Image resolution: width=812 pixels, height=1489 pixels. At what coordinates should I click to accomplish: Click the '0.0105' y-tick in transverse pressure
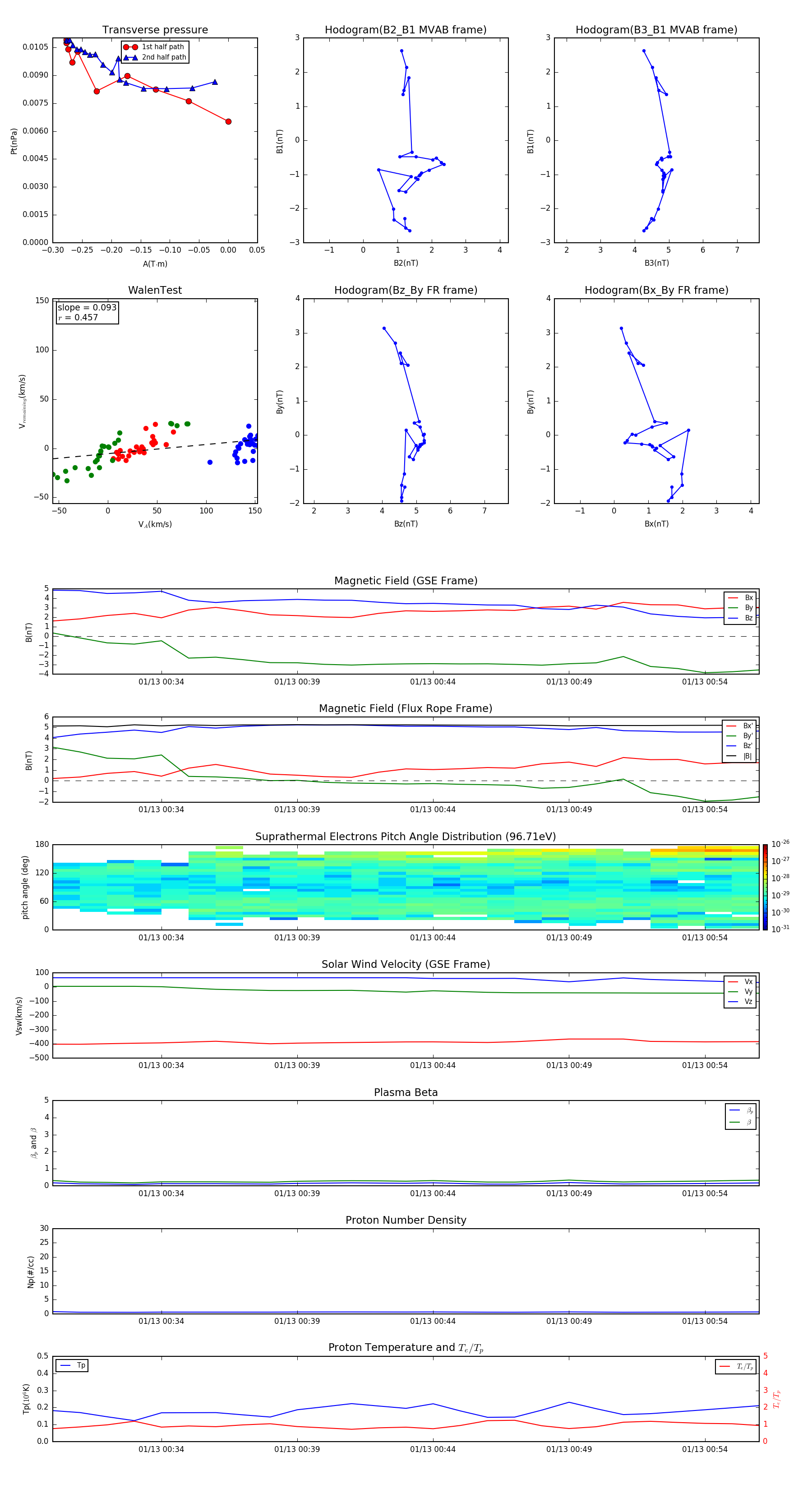click(x=36, y=47)
